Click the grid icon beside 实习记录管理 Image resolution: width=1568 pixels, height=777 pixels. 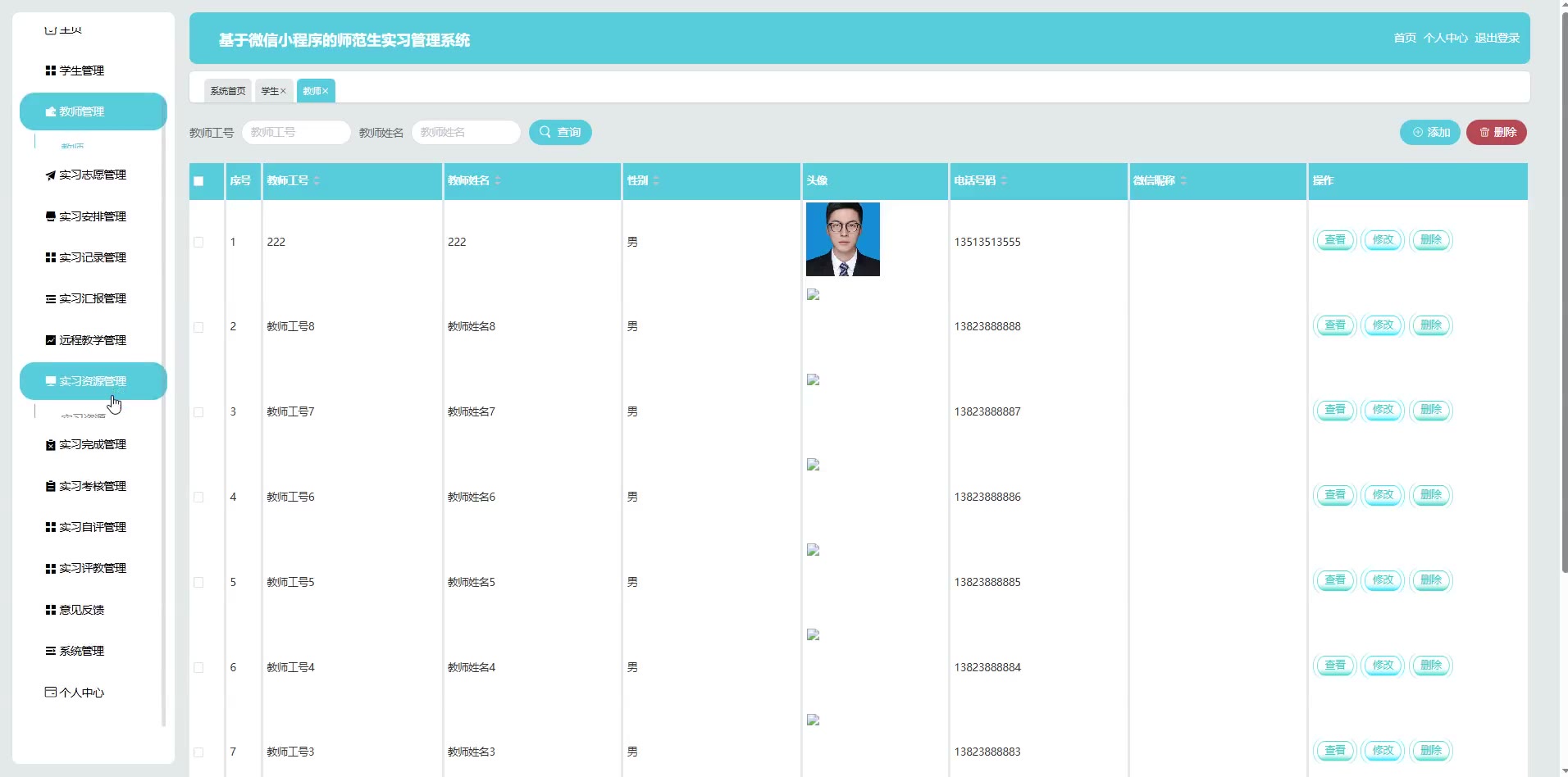point(51,257)
